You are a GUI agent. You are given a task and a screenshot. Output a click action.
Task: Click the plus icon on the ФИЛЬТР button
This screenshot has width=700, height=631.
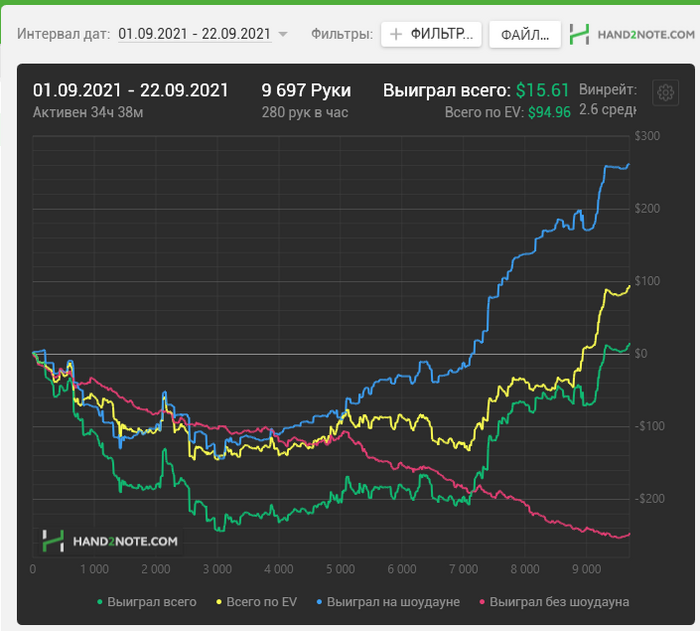point(396,34)
